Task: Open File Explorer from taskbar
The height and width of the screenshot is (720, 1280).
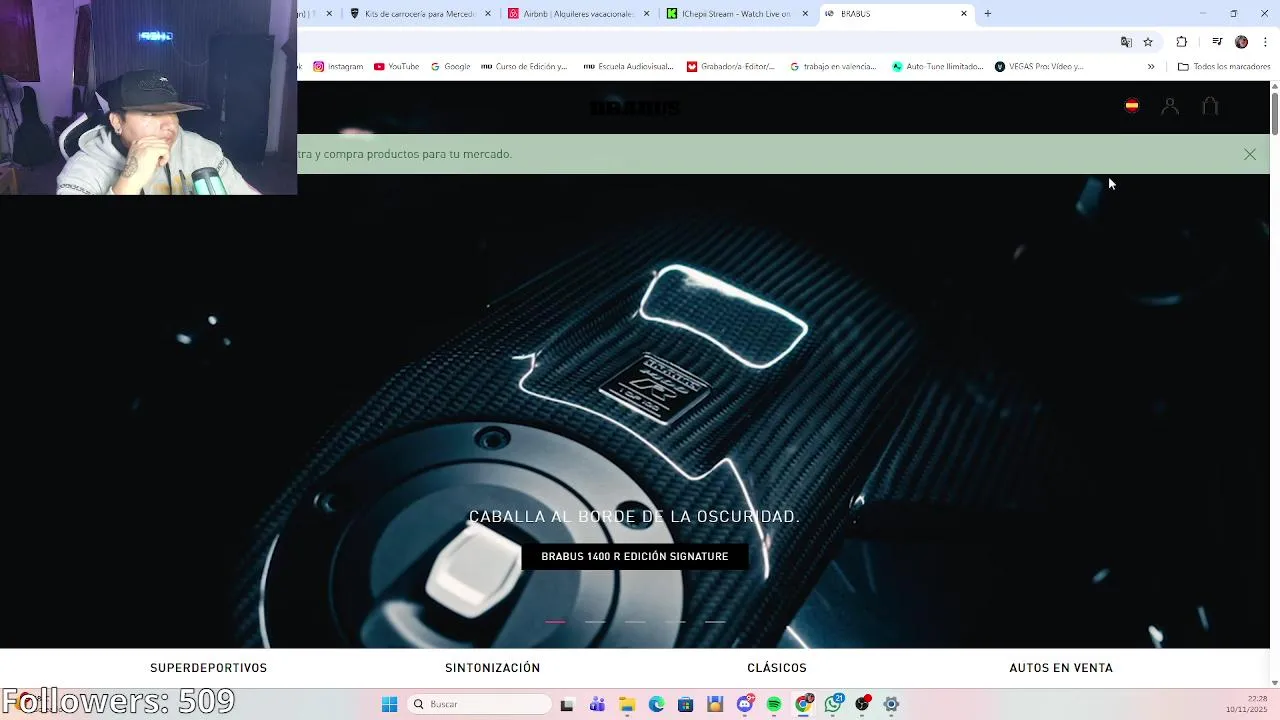Action: tap(627, 704)
